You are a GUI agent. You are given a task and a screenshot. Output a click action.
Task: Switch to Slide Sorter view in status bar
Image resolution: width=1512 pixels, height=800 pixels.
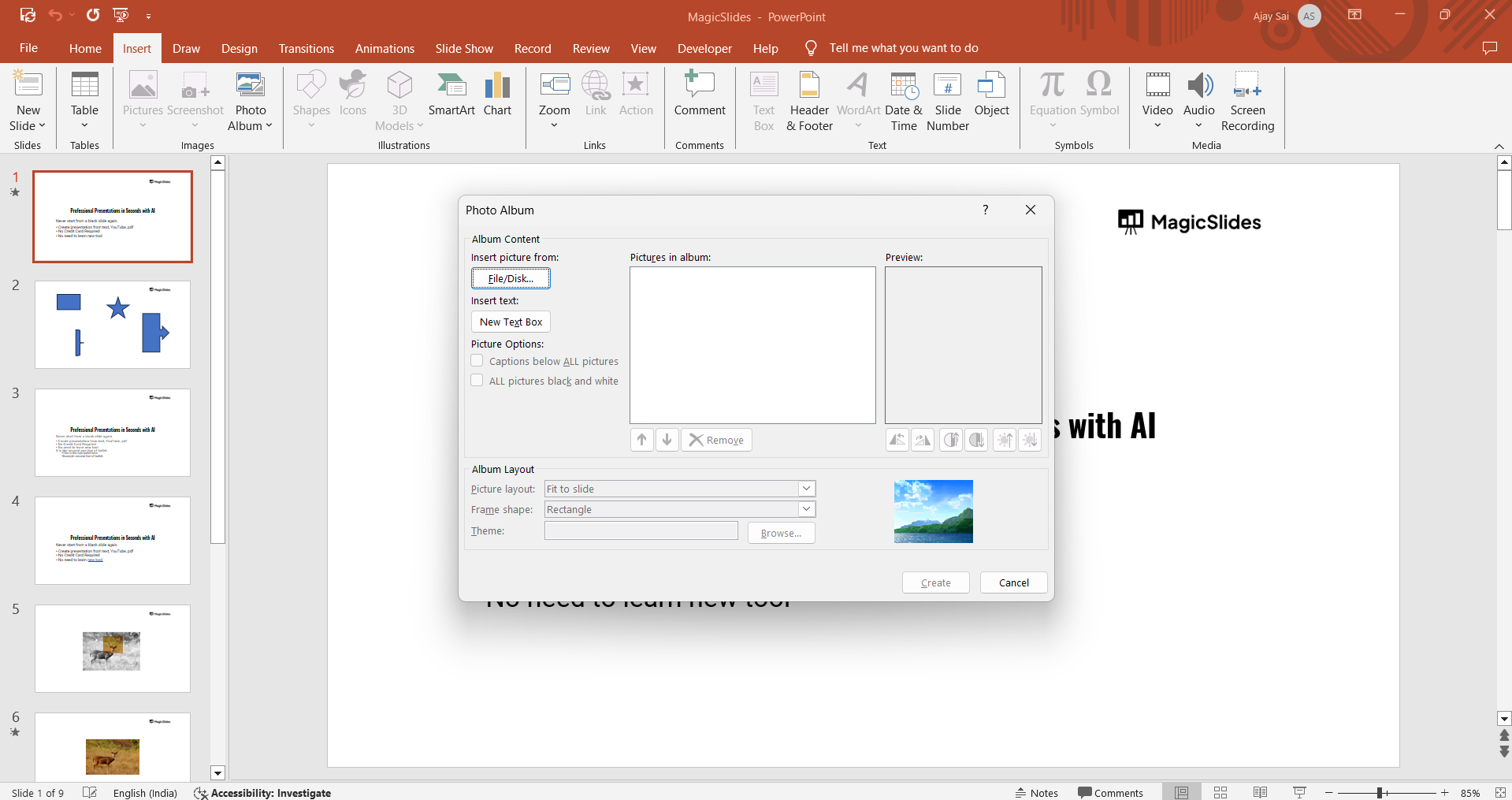[x=1220, y=792]
